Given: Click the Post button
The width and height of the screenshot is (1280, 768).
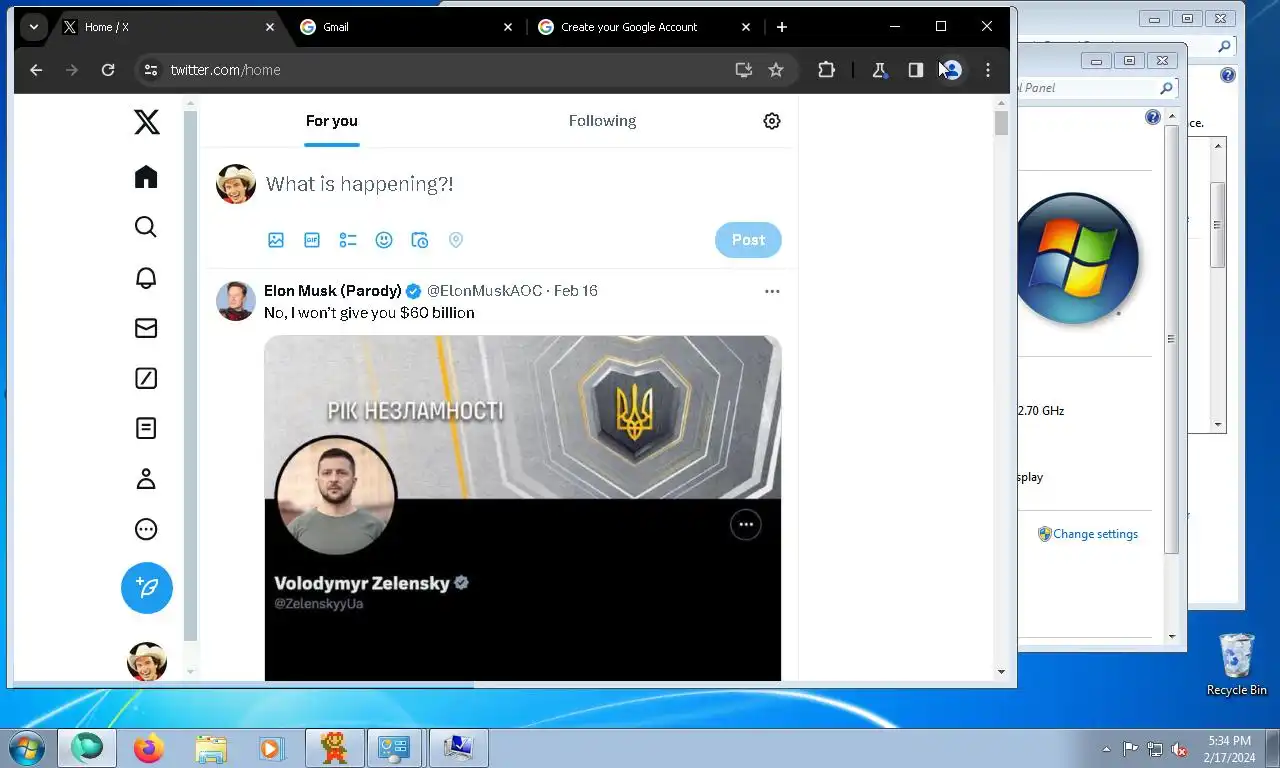Looking at the screenshot, I should pyautogui.click(x=748, y=240).
